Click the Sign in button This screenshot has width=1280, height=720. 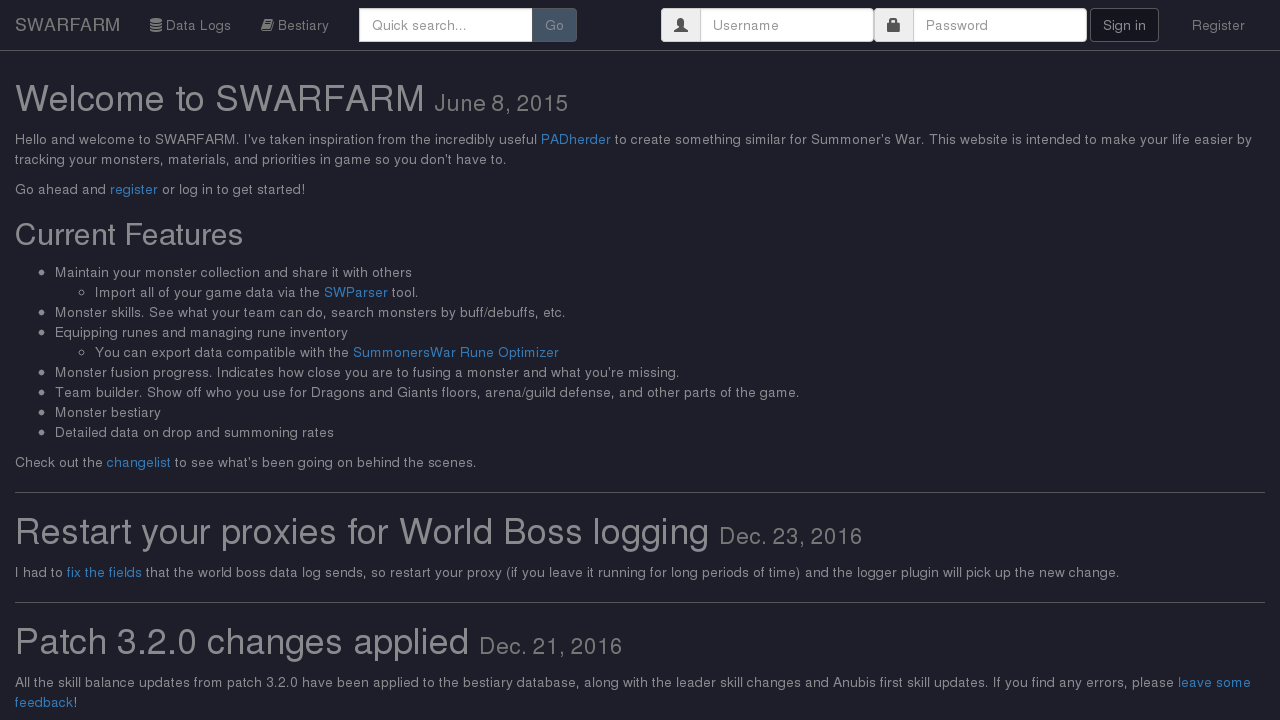tap(1124, 25)
